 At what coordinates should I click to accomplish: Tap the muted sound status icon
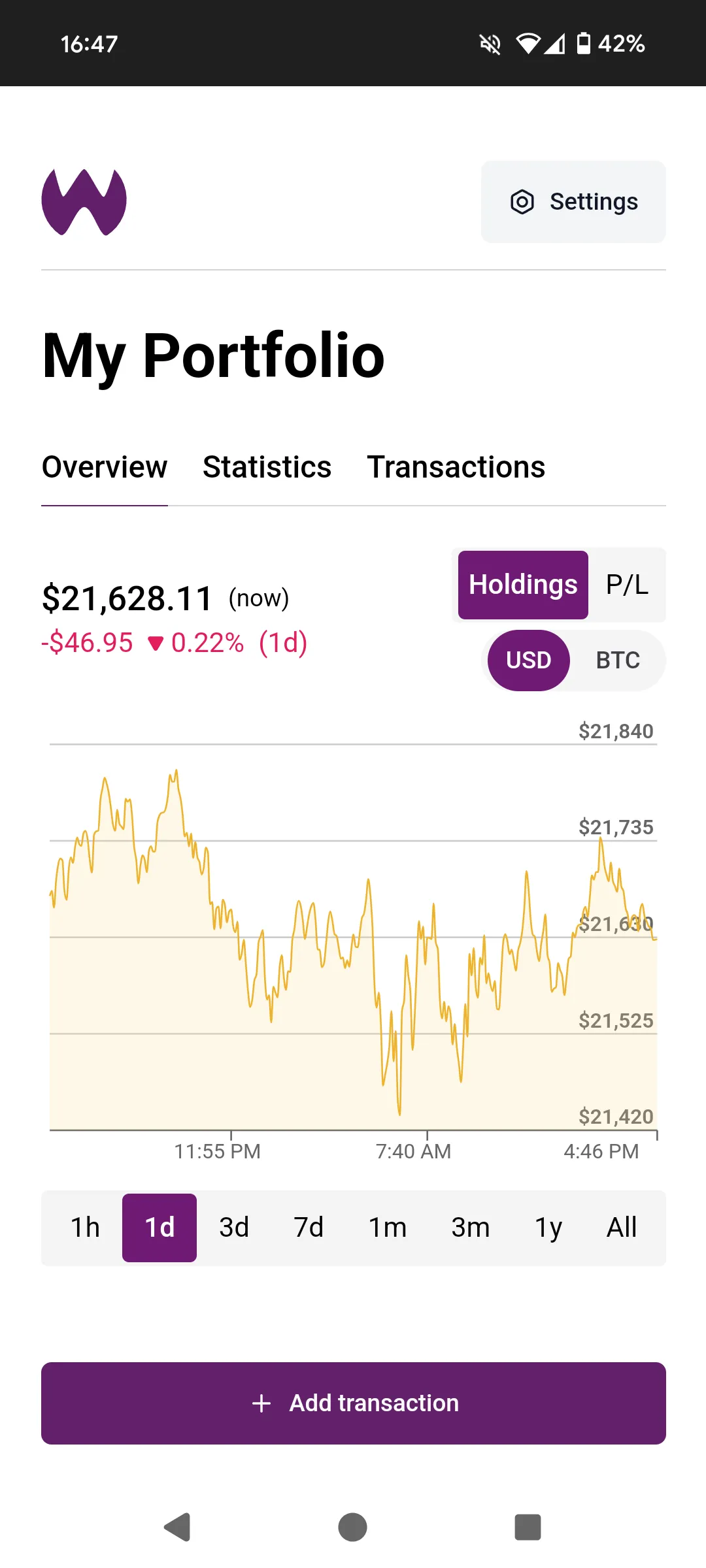point(490,44)
